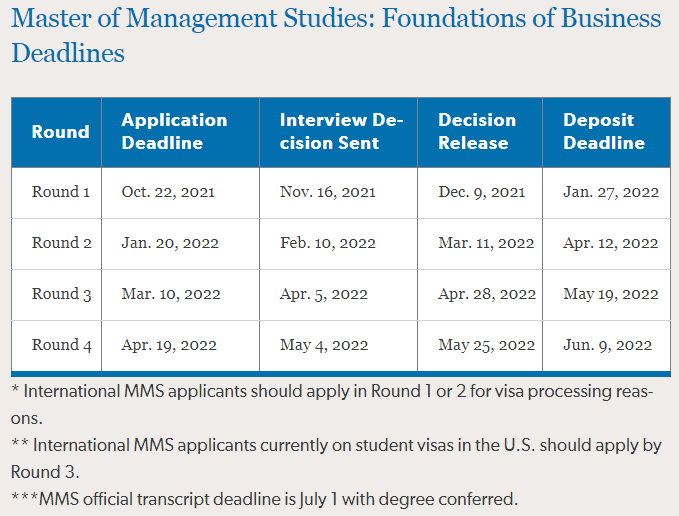This screenshot has height=516, width=679.
Task: Click the Apr. 28, 2022 decision date
Action: tap(487, 294)
